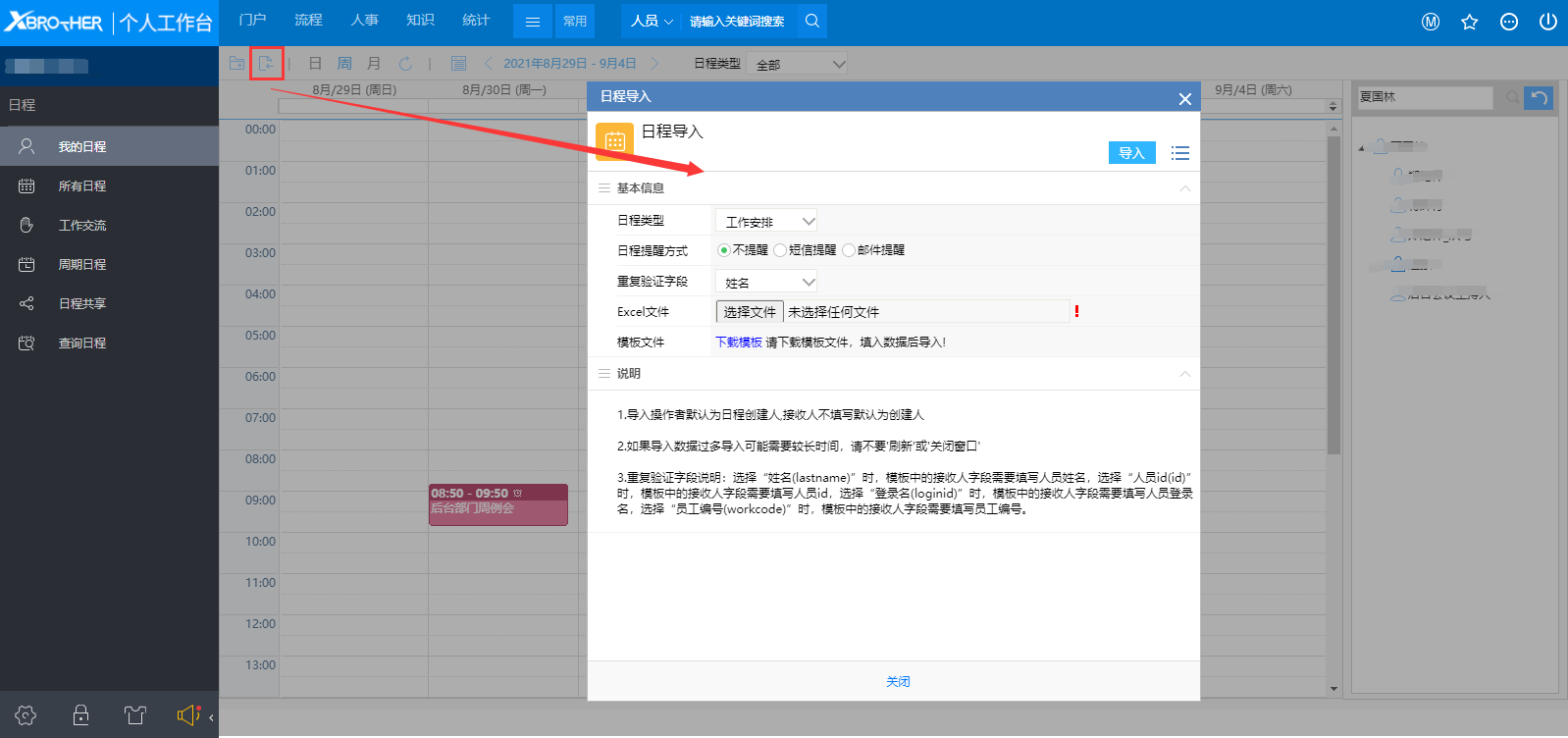The image size is (1568, 738).
Task: Select 所有日程 in the sidebar
Action: [82, 186]
